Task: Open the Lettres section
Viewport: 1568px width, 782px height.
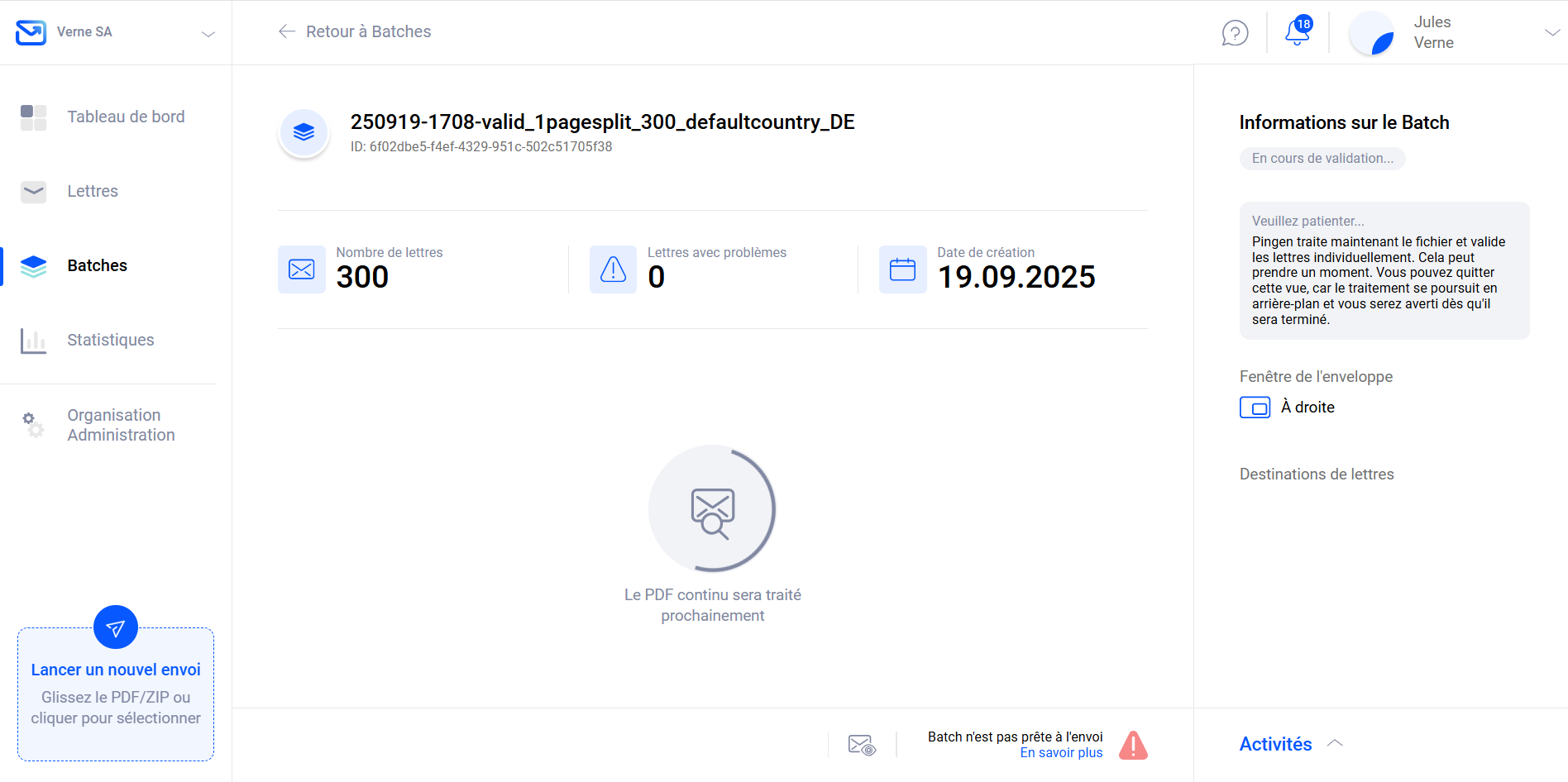Action: (93, 192)
